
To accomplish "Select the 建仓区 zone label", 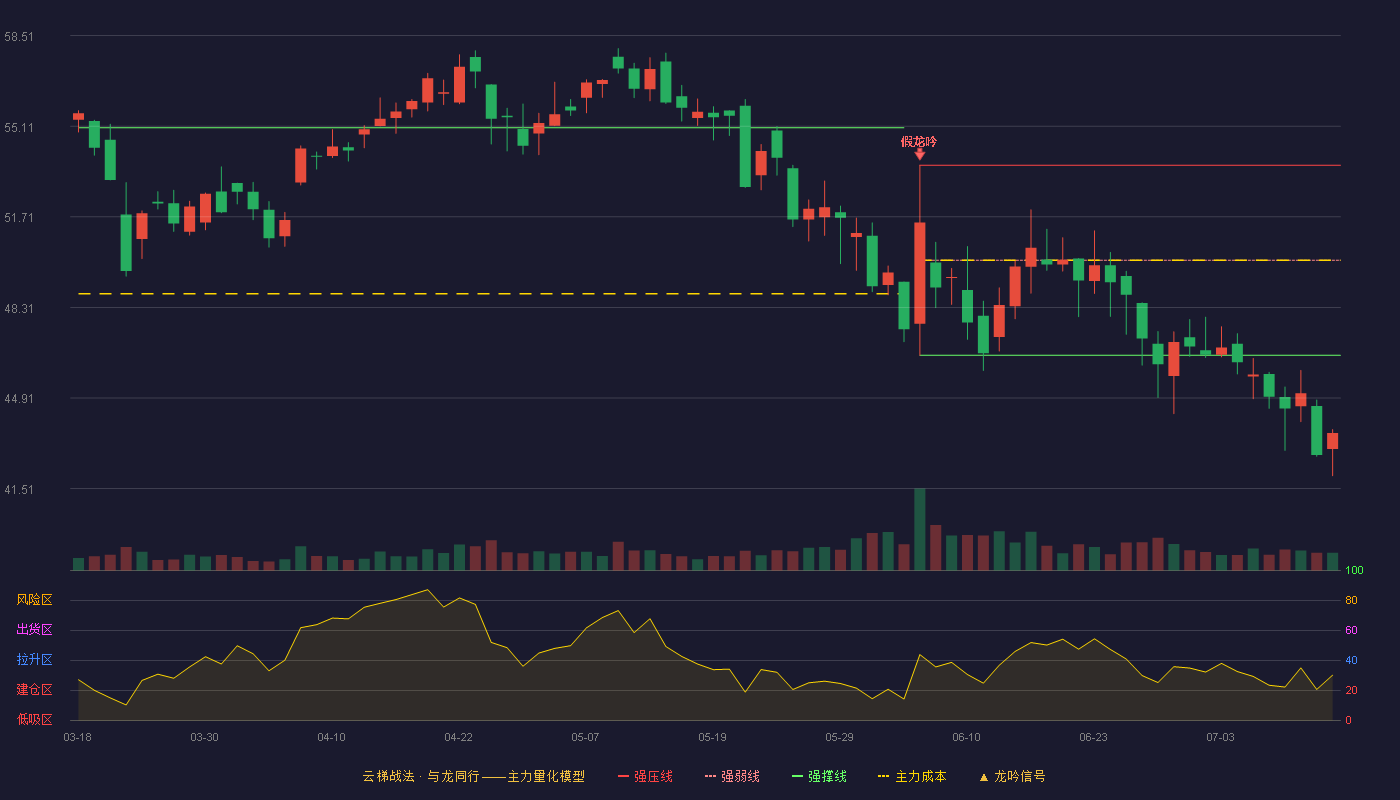I will coord(34,690).
